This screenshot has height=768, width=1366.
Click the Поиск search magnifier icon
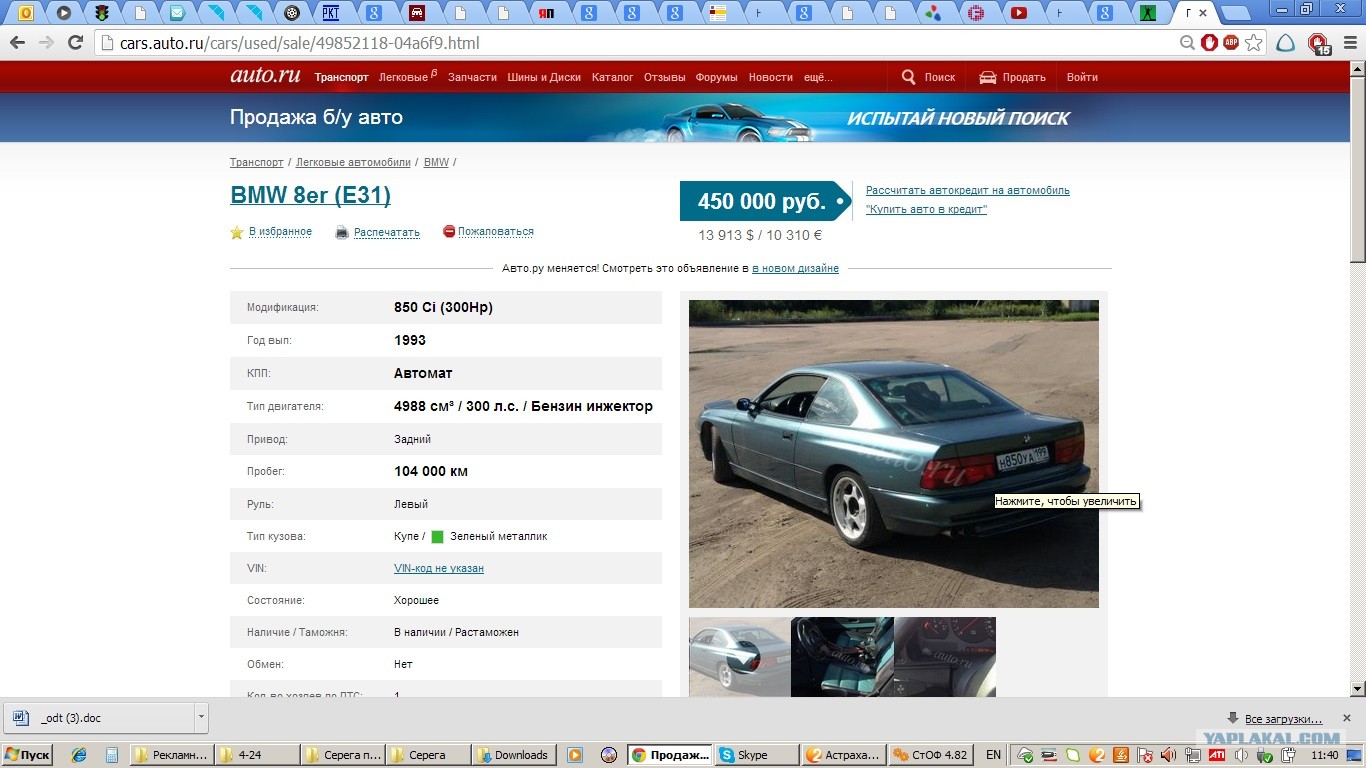908,77
